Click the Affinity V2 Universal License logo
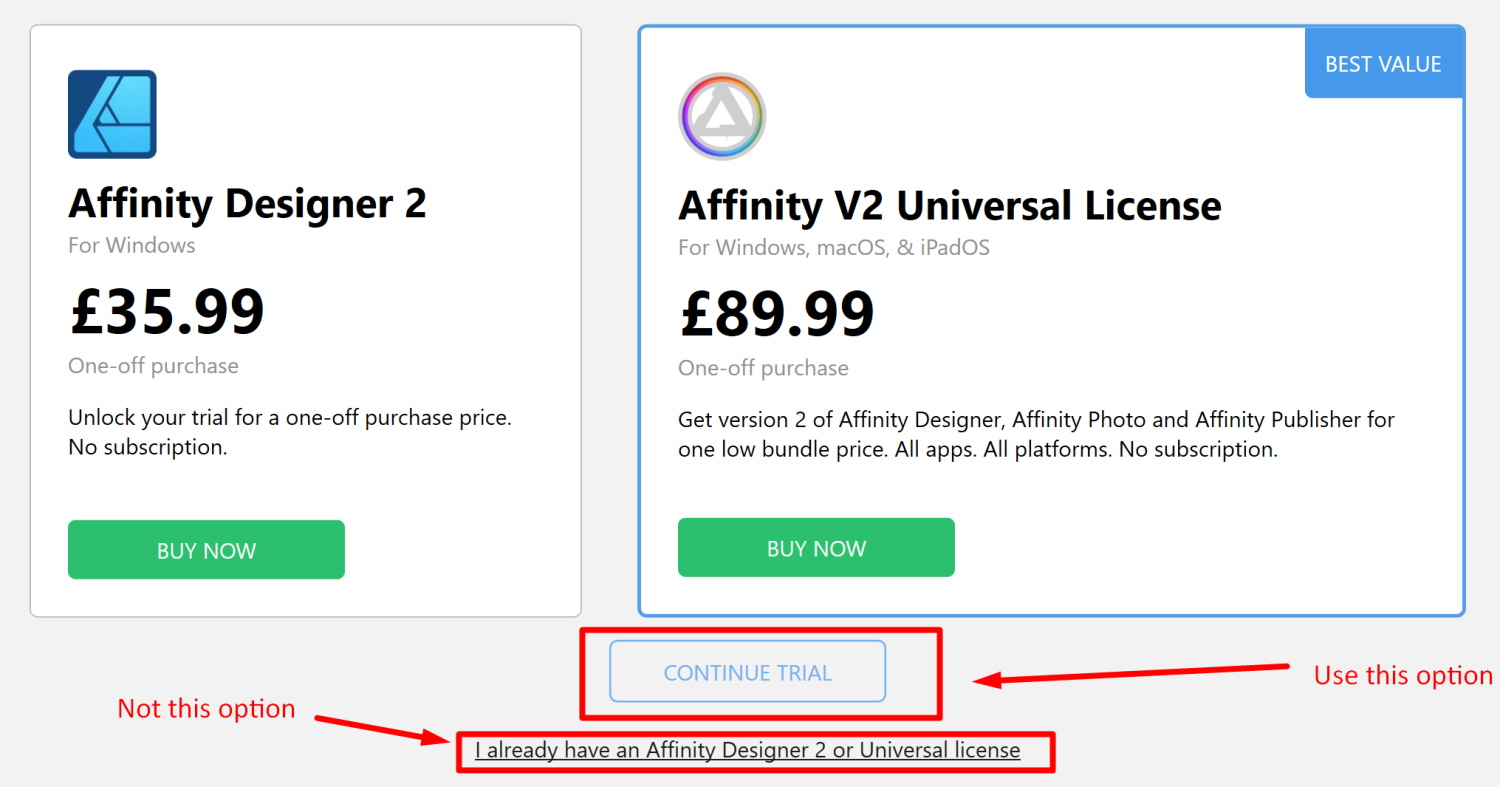 [722, 116]
